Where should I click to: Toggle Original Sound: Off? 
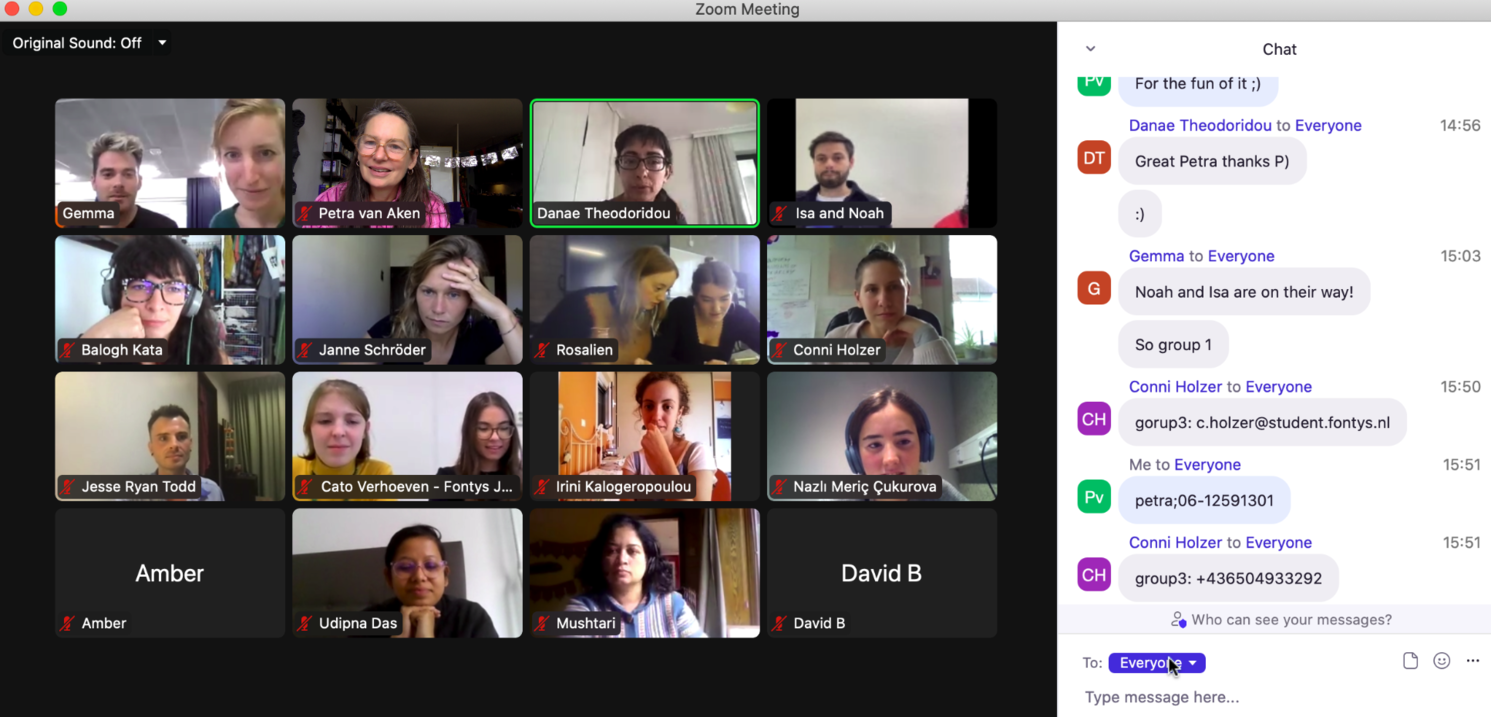[77, 43]
